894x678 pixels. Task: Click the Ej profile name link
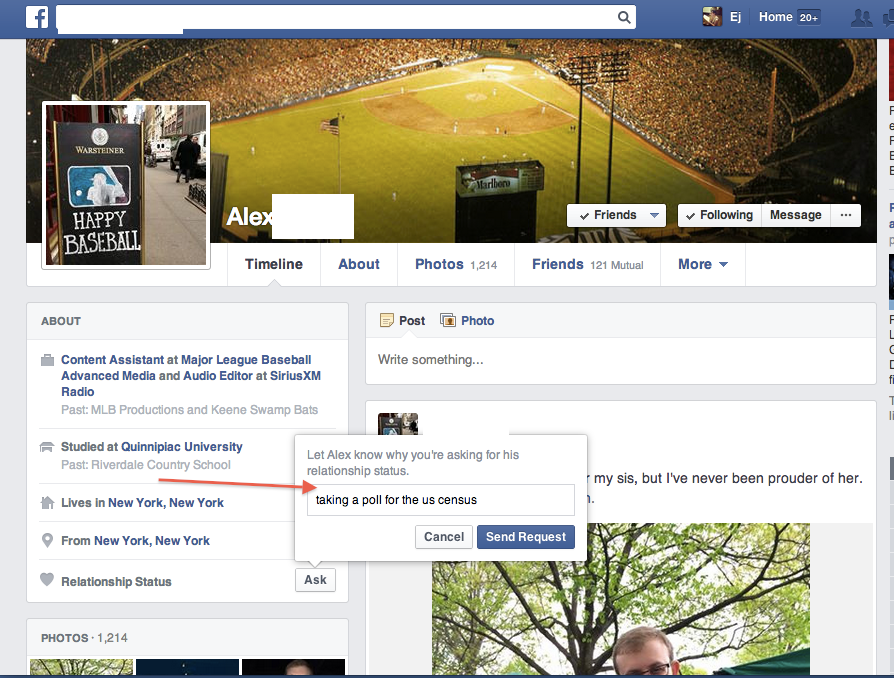735,17
